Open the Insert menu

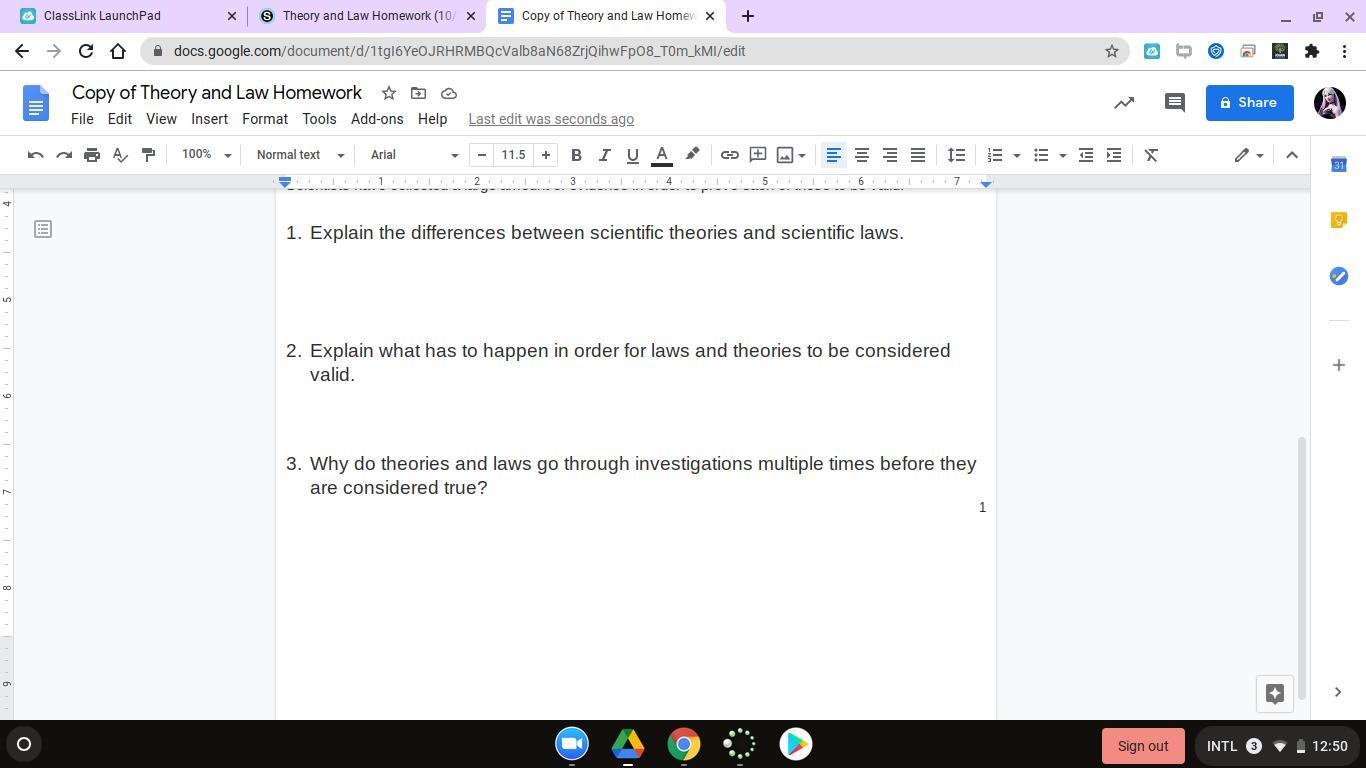point(210,119)
